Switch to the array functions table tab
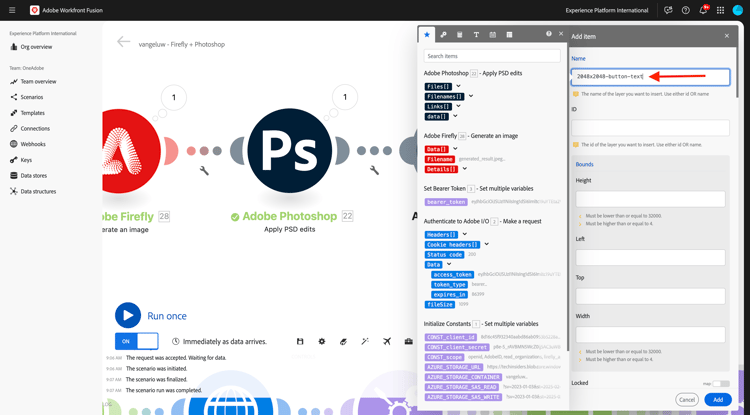Image resolution: width=750 pixels, height=415 pixels. click(509, 34)
